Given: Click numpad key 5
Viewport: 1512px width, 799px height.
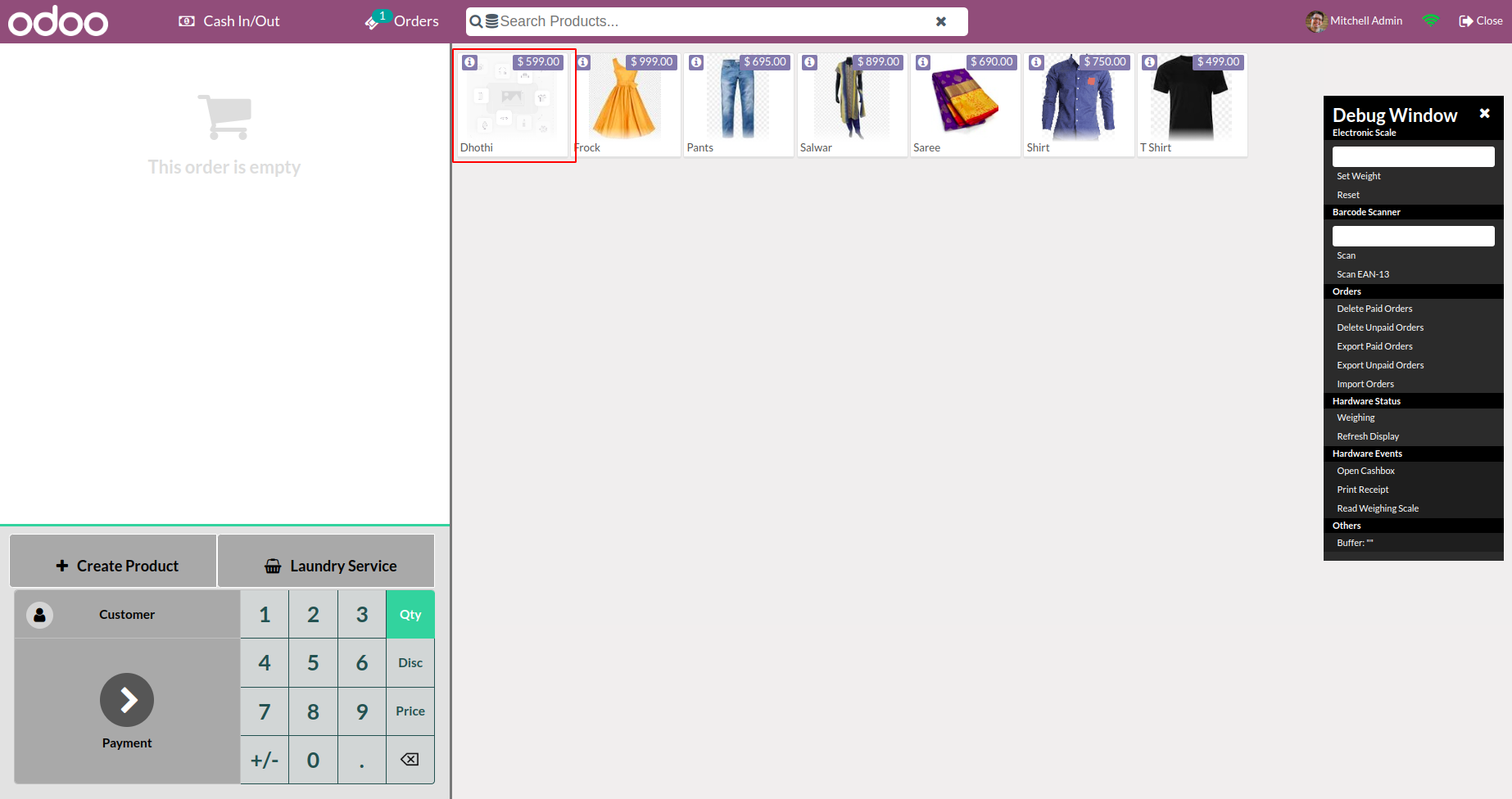Looking at the screenshot, I should tap(313, 662).
